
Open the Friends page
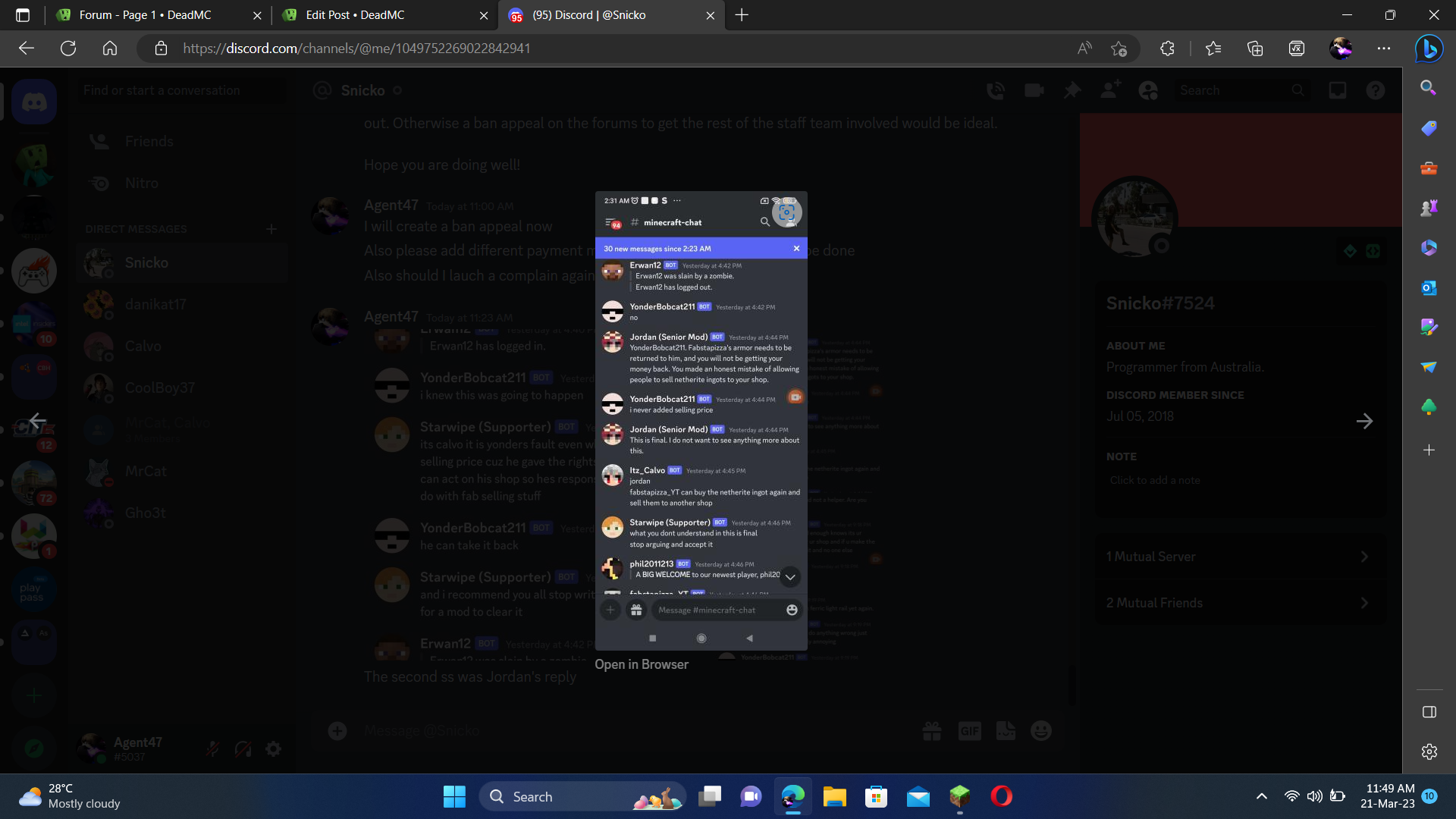[182, 142]
